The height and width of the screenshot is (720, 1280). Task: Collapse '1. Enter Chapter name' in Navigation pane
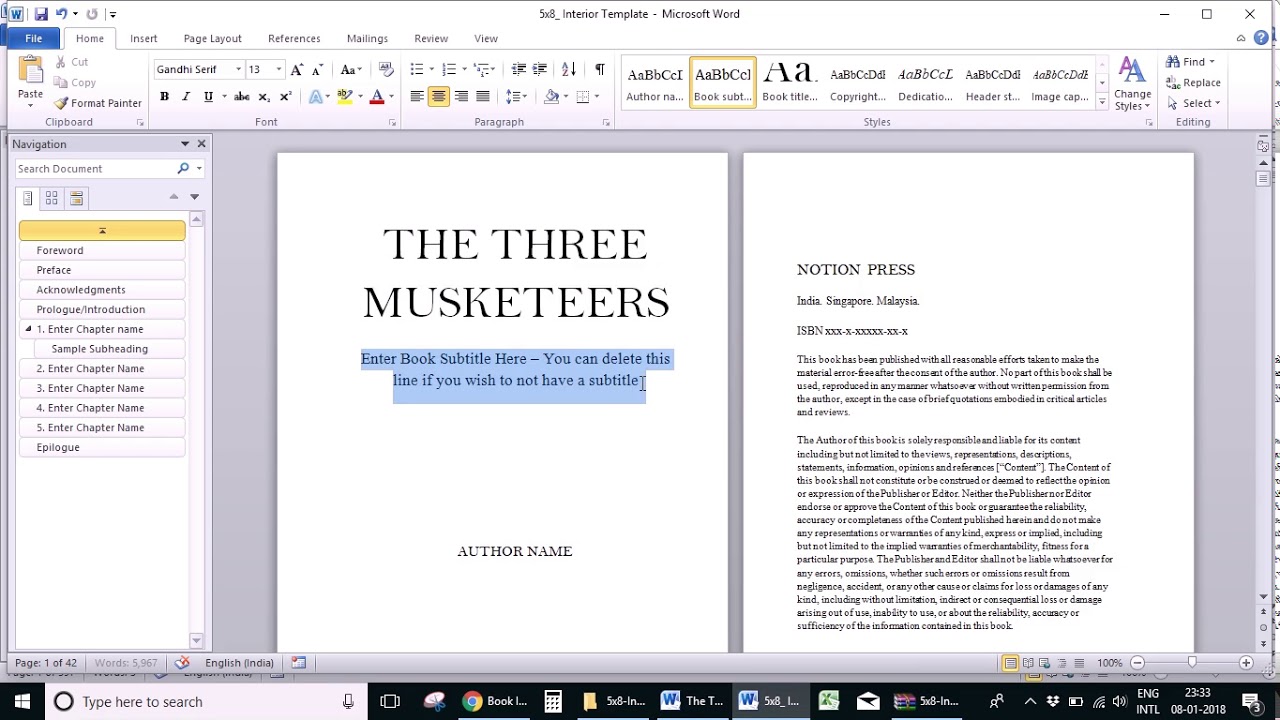(28, 328)
